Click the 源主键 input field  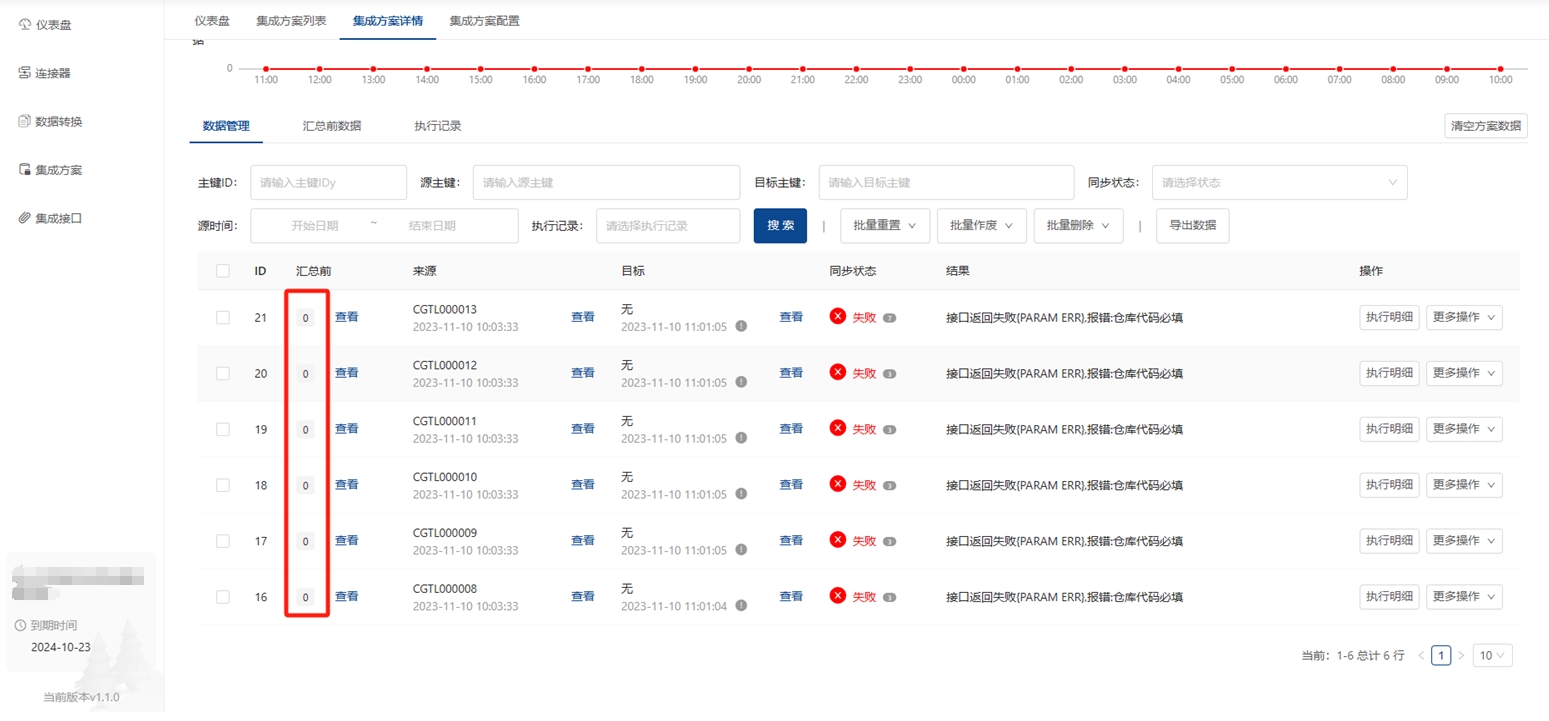click(x=606, y=183)
